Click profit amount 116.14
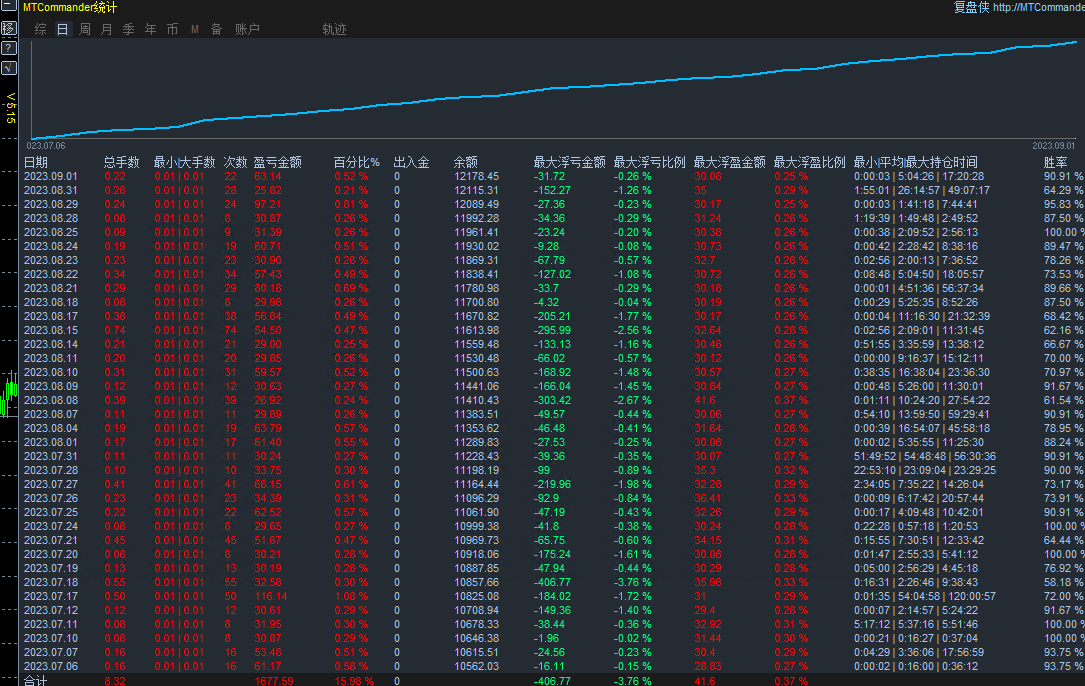This screenshot has width=1085, height=686. (271, 596)
